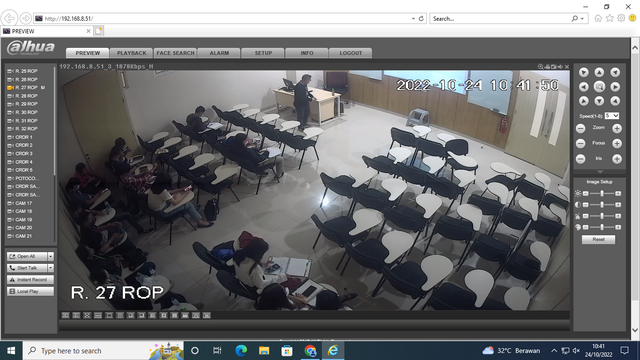Increase Focus with the plus button
Viewport: 640px width, 360px height.
[617, 143]
